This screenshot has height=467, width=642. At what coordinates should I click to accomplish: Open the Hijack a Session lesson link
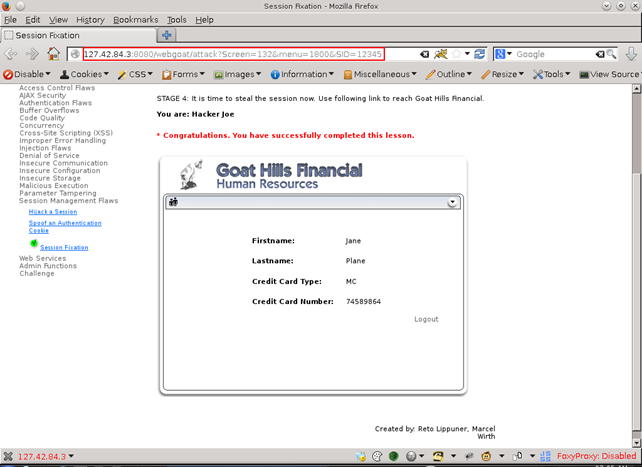pyautogui.click(x=52, y=212)
